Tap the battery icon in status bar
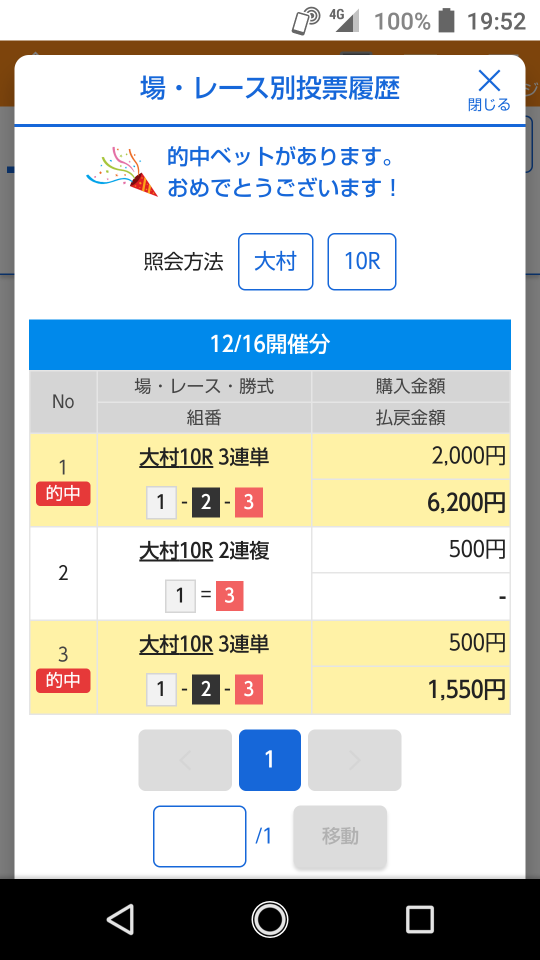The height and width of the screenshot is (960, 540). click(x=447, y=21)
